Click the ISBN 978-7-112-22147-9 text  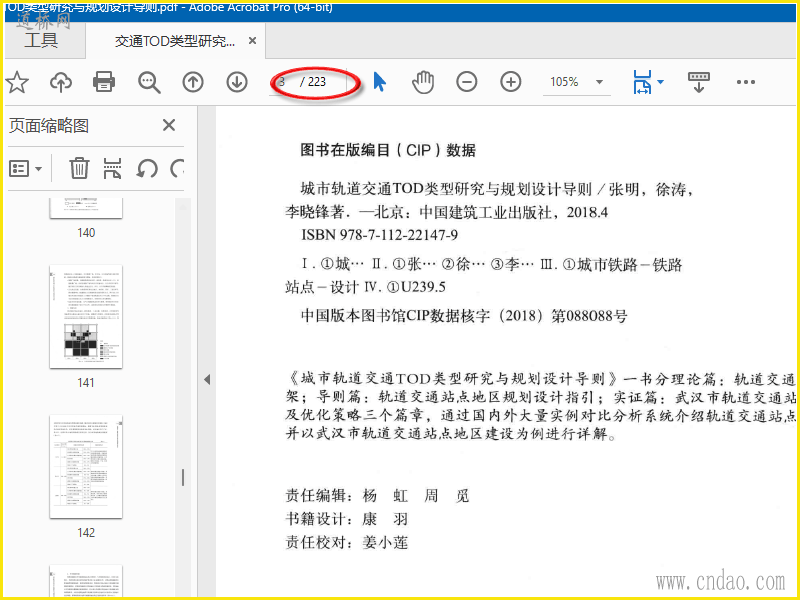[x=379, y=235]
